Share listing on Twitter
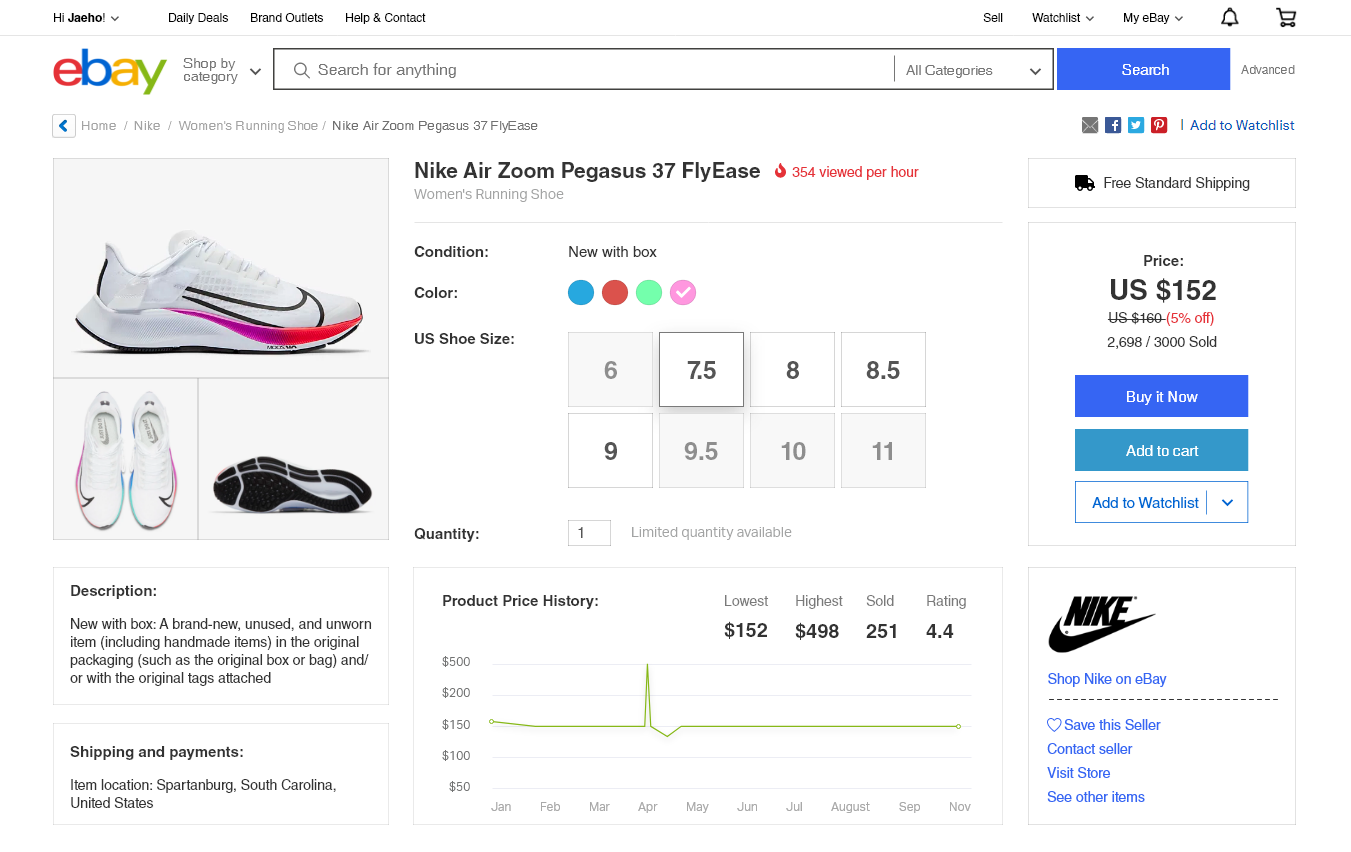The height and width of the screenshot is (852, 1351). tap(1136, 125)
